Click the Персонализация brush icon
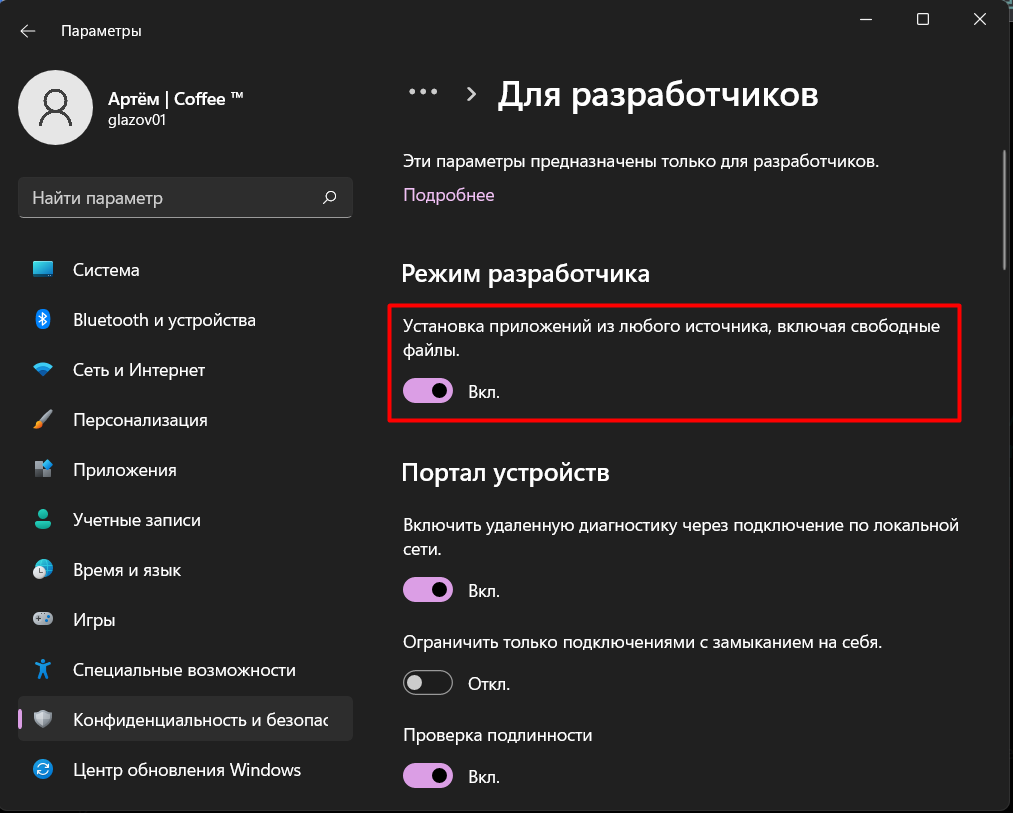This screenshot has height=813, width=1013. [x=42, y=419]
